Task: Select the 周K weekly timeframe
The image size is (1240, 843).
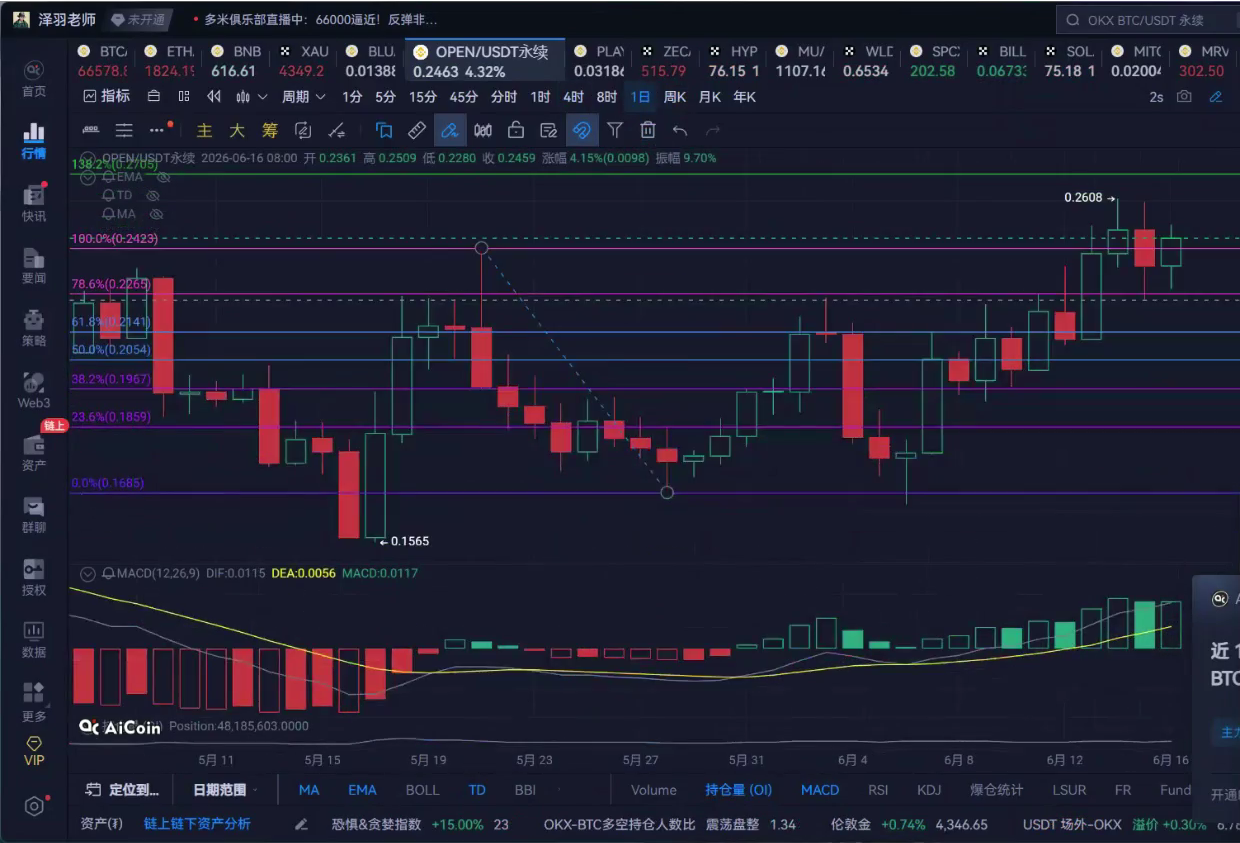Action: [675, 97]
